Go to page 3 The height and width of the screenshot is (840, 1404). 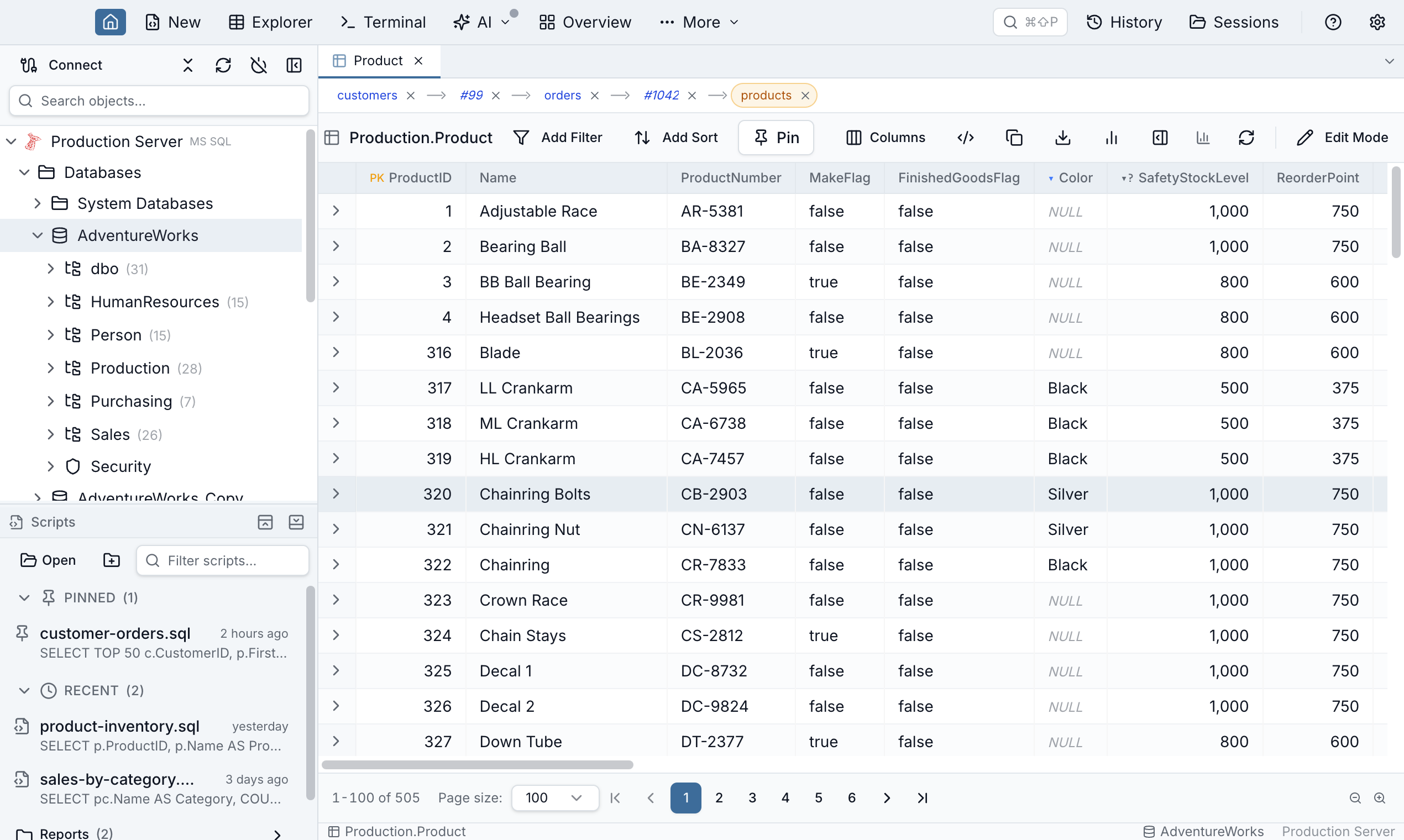click(752, 797)
